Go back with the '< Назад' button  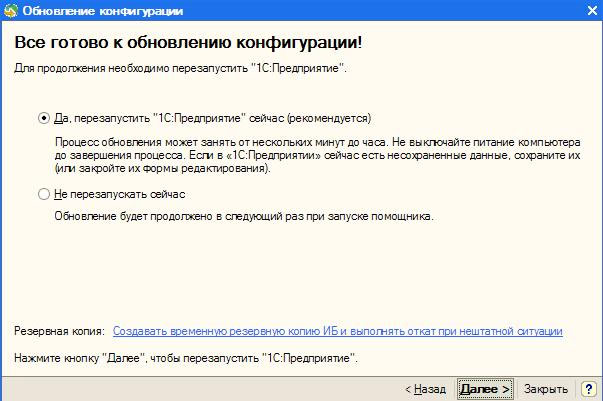[x=426, y=389]
